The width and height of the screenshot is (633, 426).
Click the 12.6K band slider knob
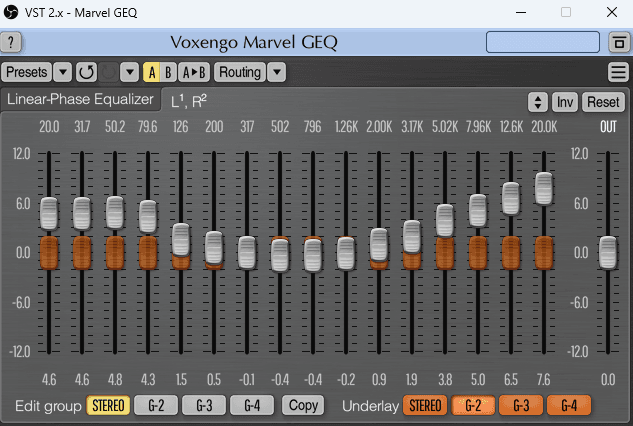[511, 198]
